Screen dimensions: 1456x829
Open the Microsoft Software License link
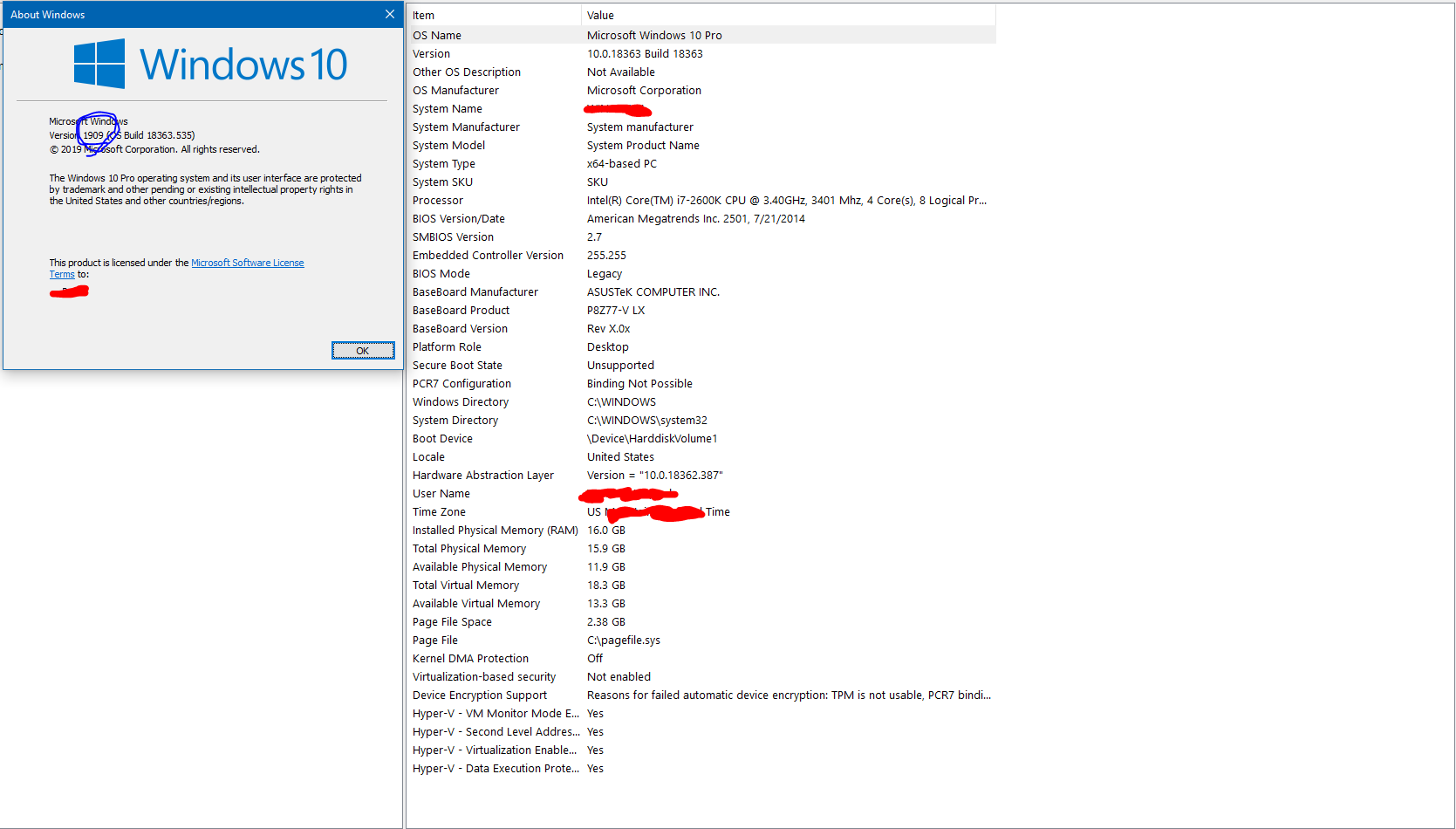(248, 263)
